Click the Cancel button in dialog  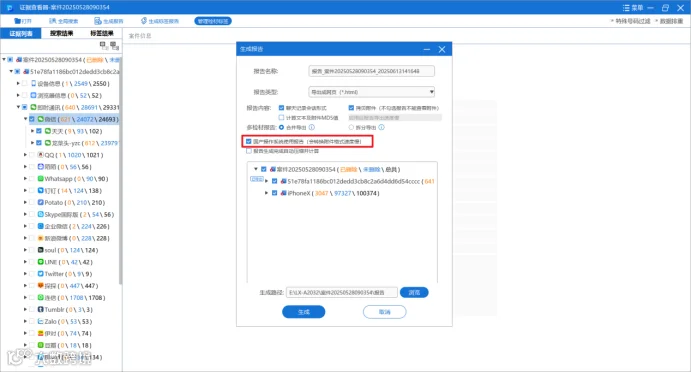pyautogui.click(x=384, y=312)
